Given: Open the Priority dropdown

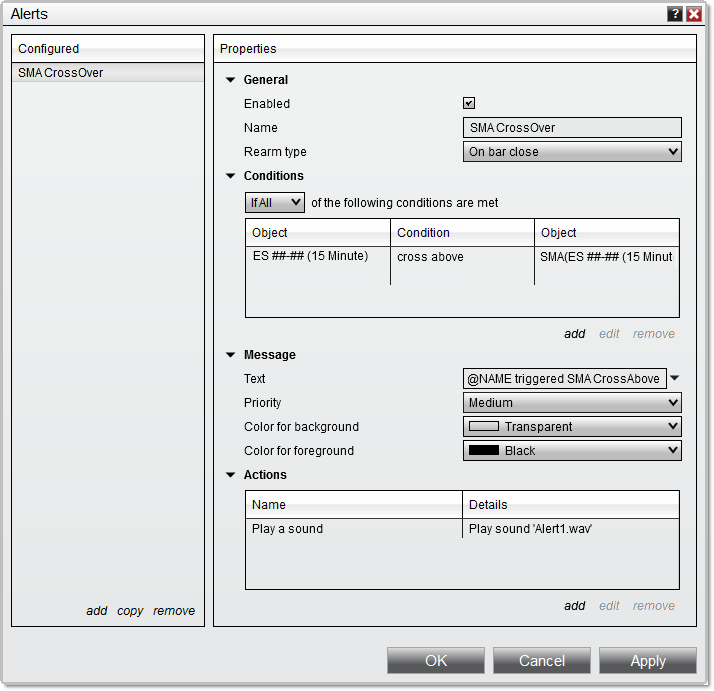Looking at the screenshot, I should 572,403.
